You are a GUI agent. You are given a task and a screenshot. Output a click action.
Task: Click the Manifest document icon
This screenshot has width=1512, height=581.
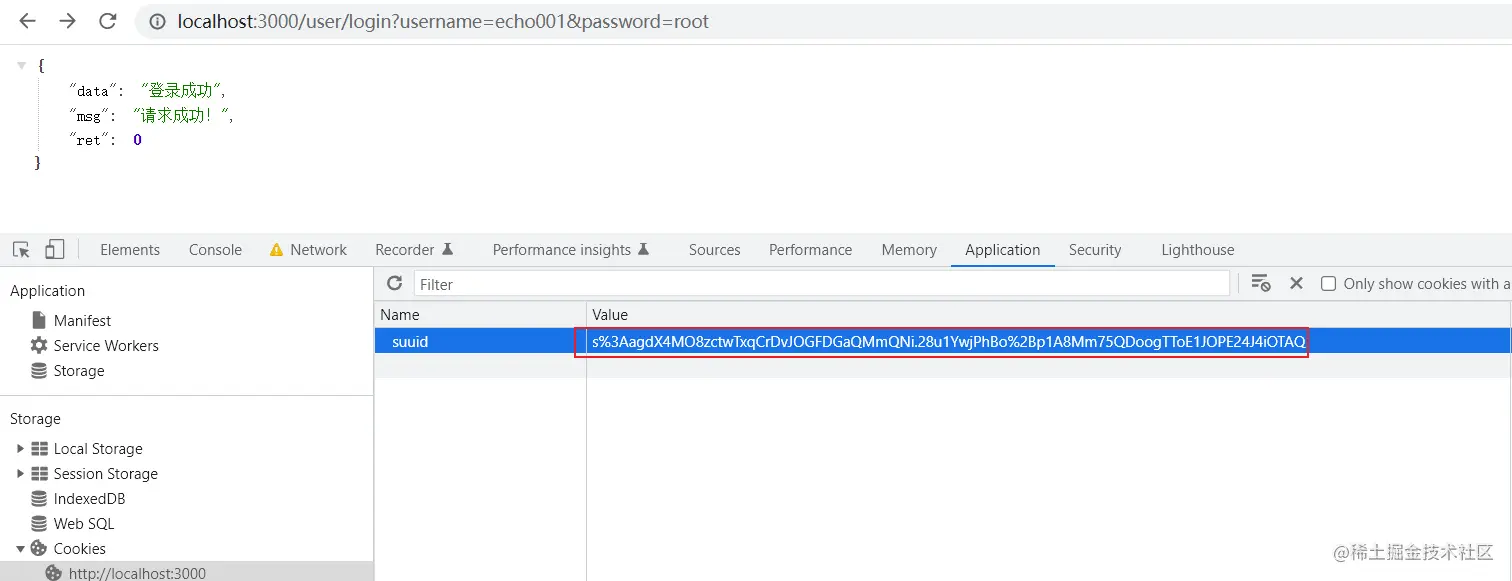(39, 320)
